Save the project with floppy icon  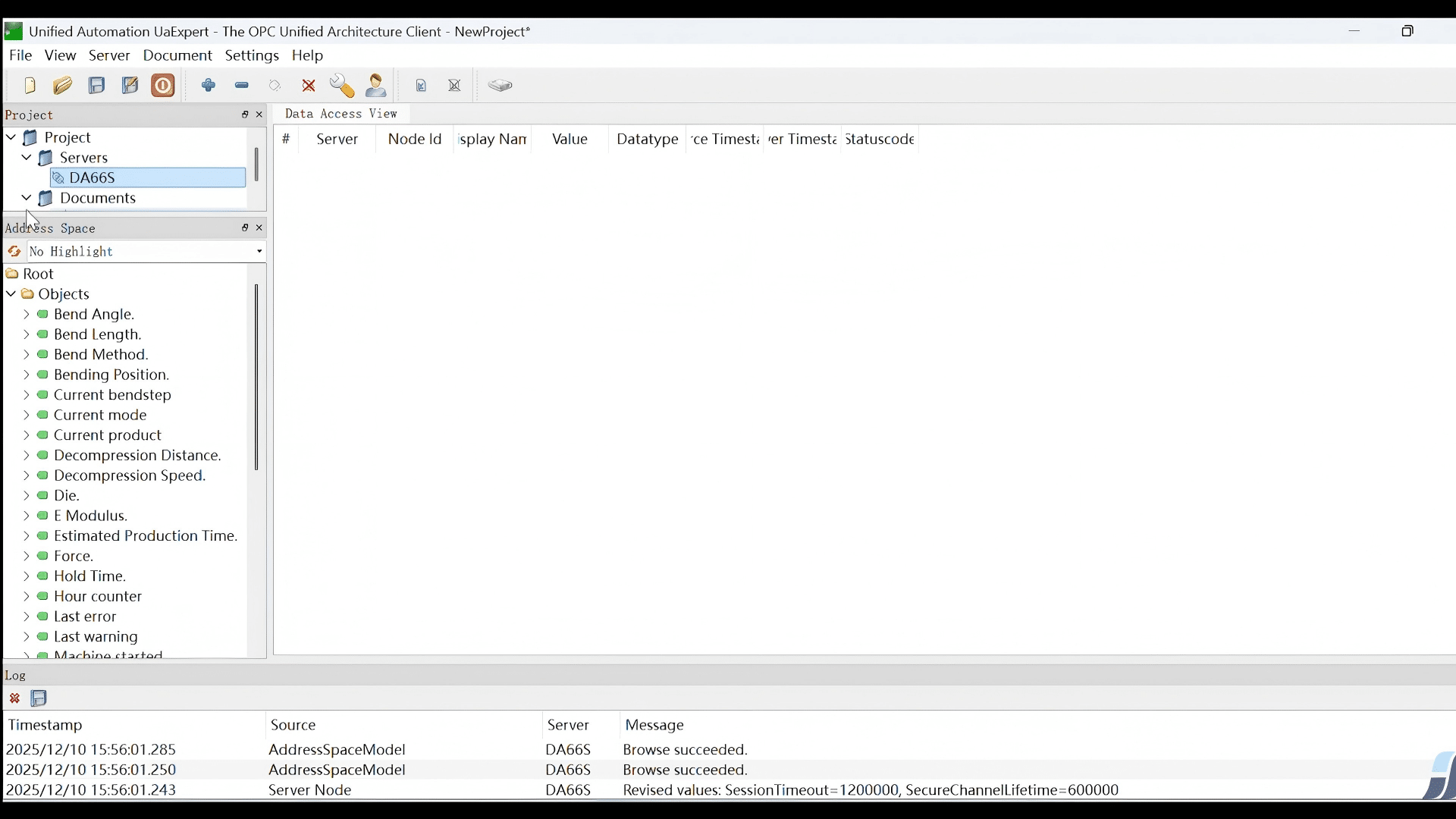point(97,86)
